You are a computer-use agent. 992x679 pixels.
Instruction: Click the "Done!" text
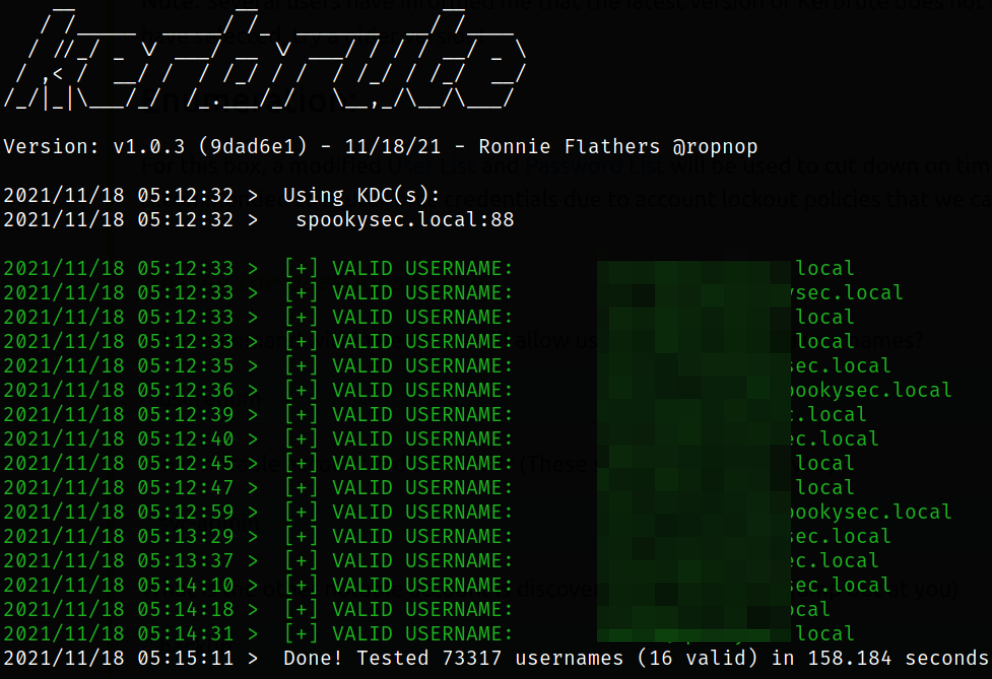coord(313,658)
